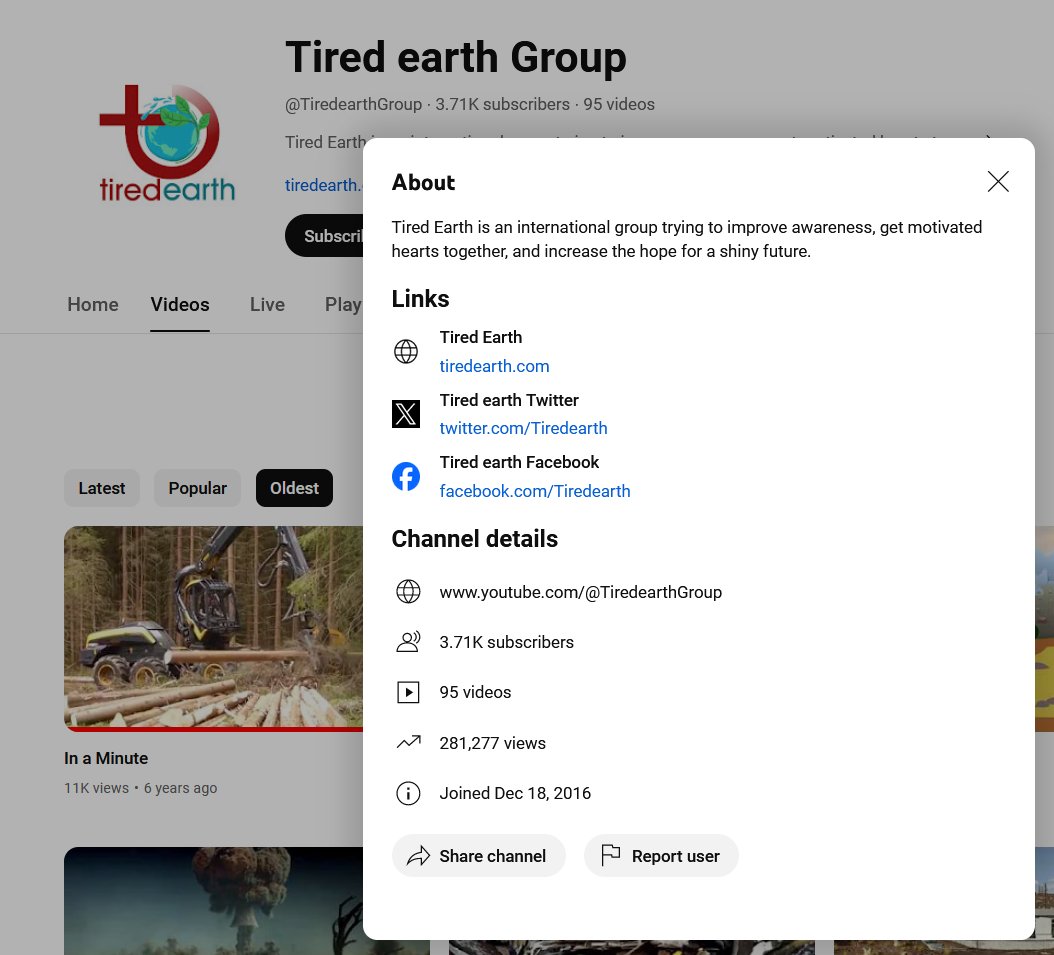1054x955 pixels.
Task: Select the Popular videos filter
Action: (x=197, y=488)
